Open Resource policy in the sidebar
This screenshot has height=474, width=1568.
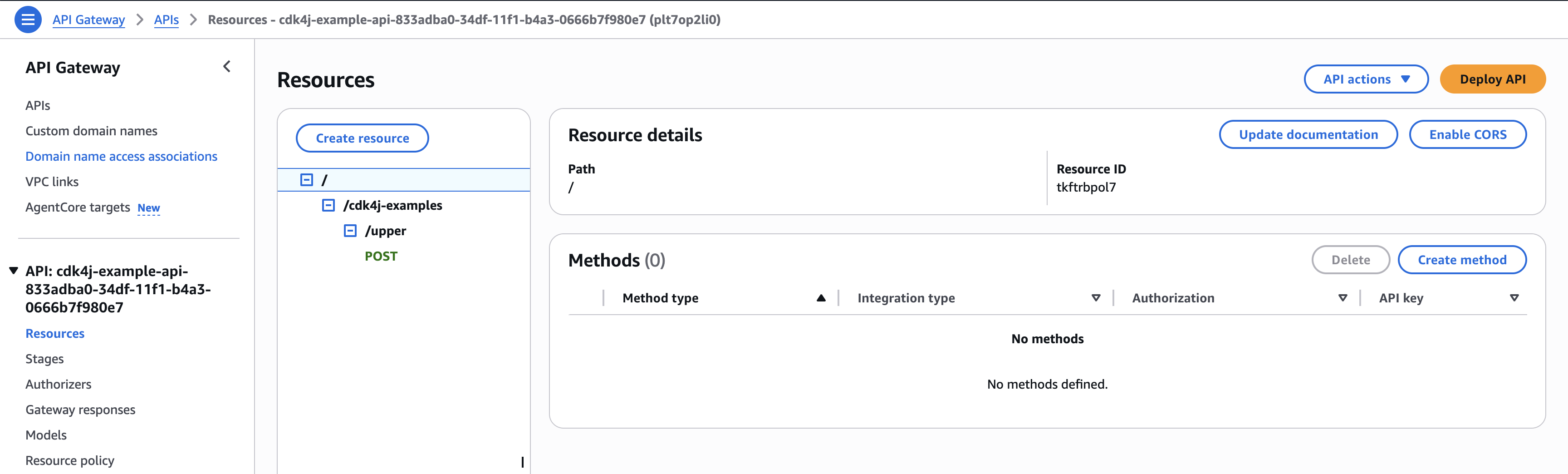pyautogui.click(x=70, y=460)
